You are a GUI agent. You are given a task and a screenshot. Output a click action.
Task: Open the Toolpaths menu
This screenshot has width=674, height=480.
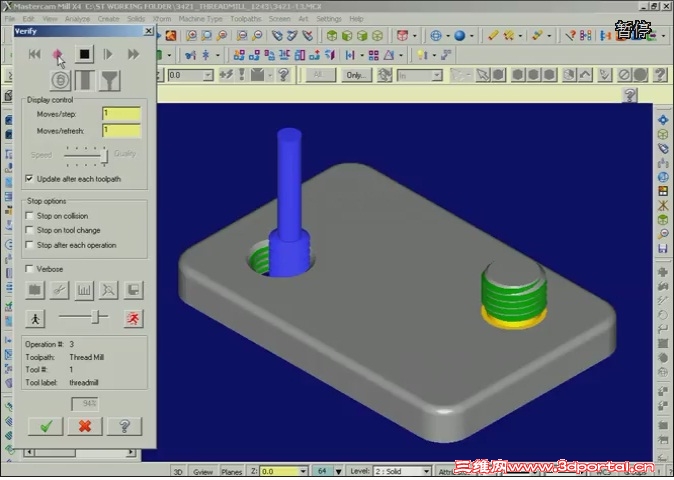point(246,19)
